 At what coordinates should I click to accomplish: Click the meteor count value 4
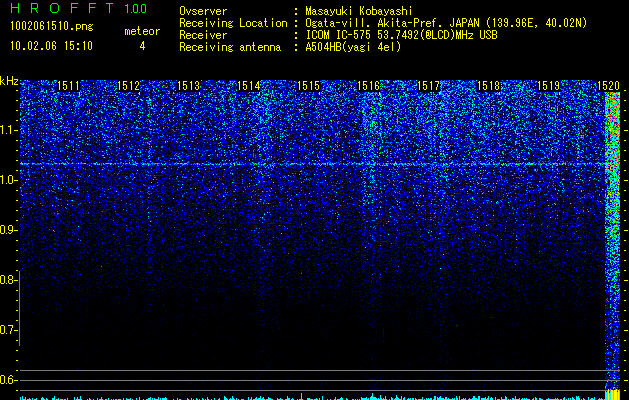142,46
